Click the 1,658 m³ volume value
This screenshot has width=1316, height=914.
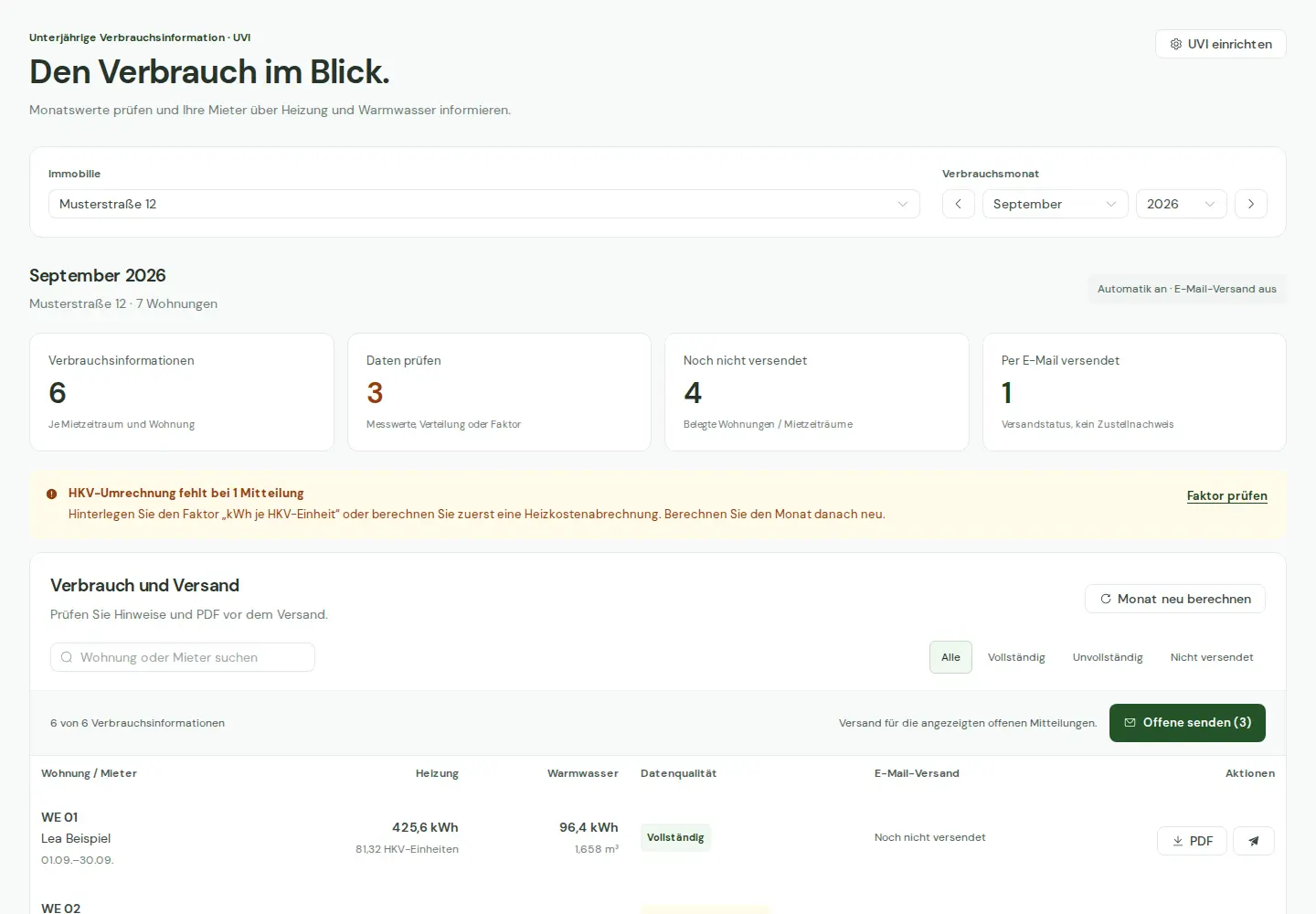(597, 849)
